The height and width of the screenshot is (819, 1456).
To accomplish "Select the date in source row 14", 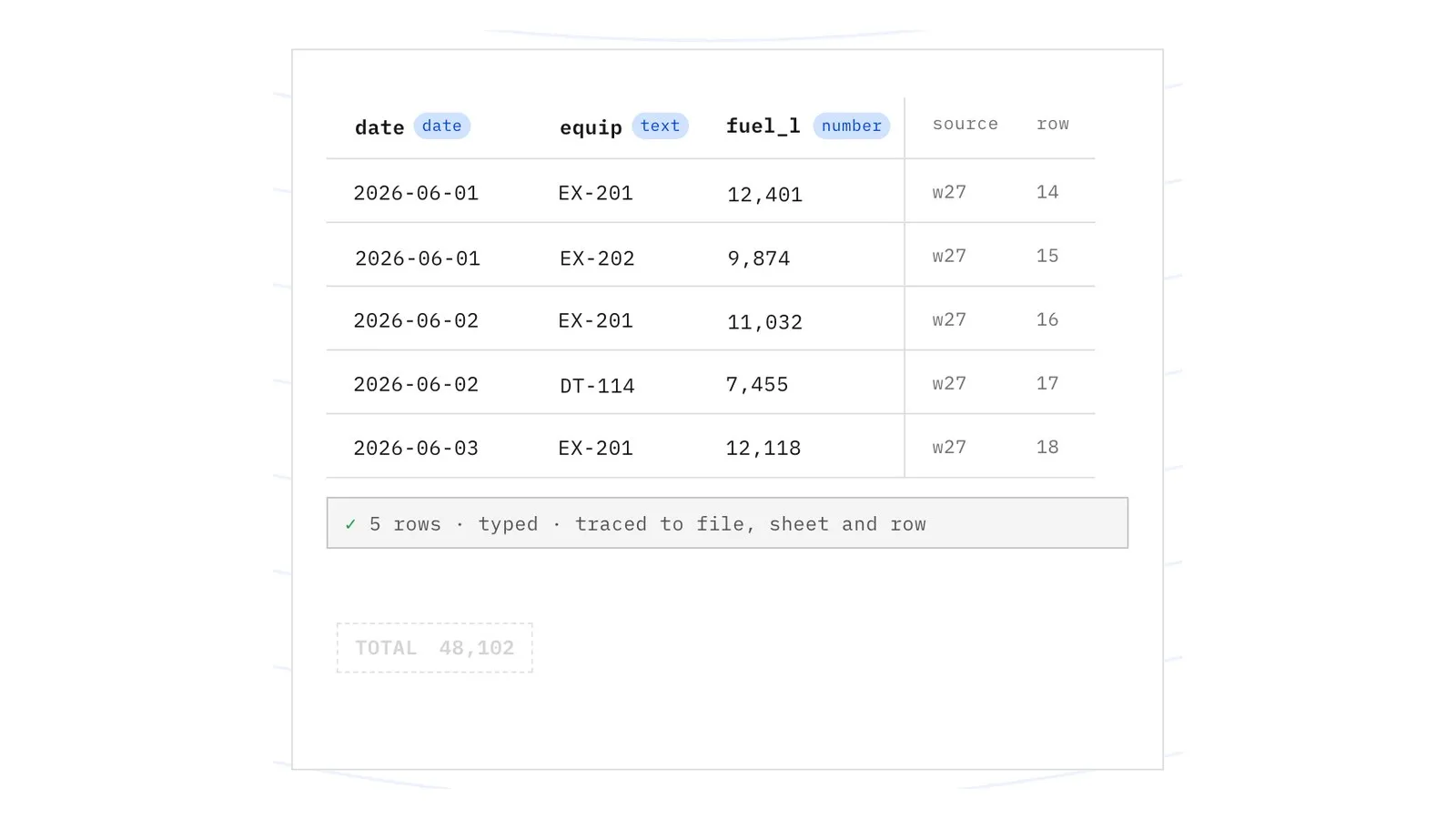I will coord(416,193).
